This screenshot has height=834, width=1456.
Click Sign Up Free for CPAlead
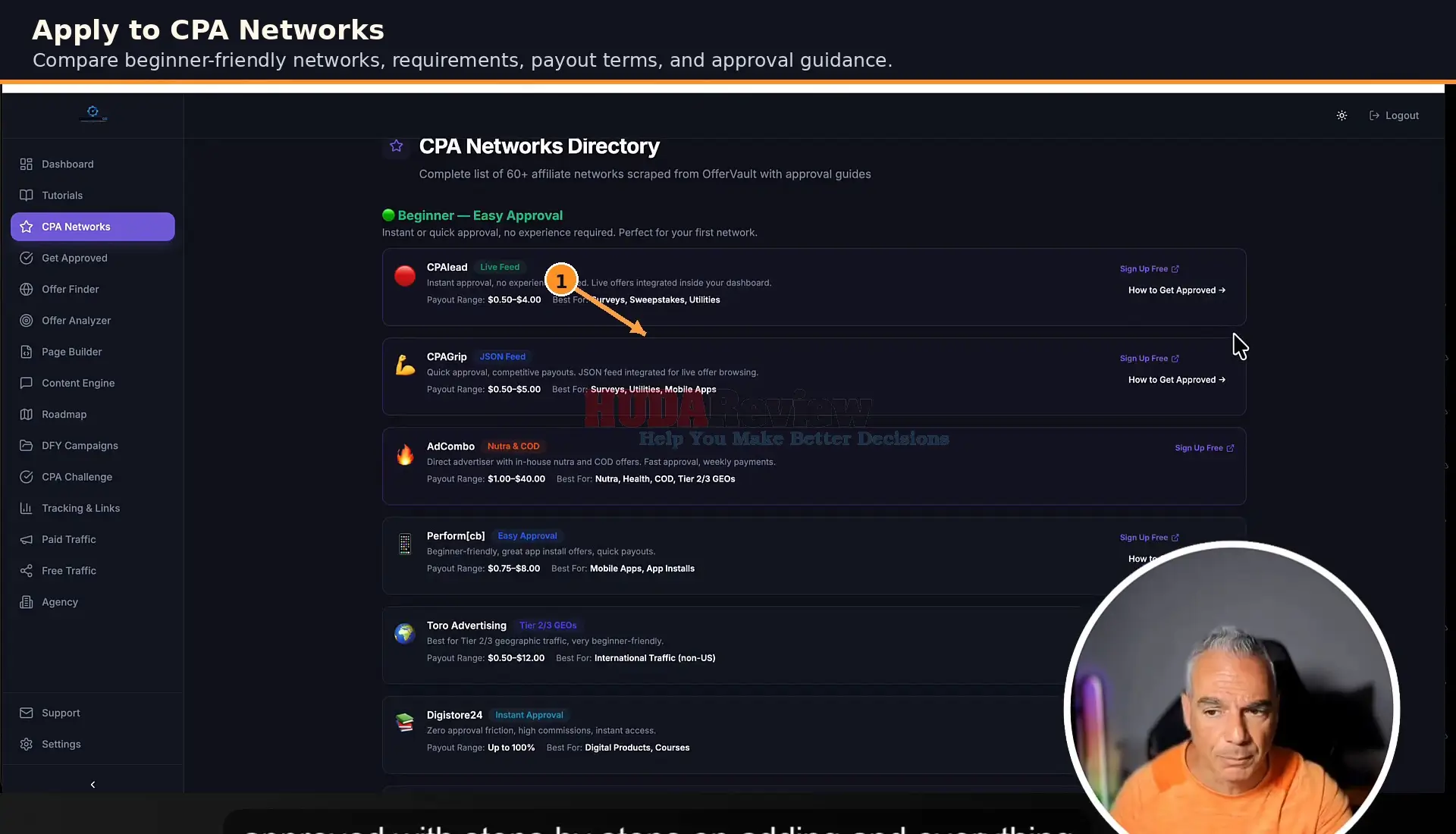pos(1150,268)
